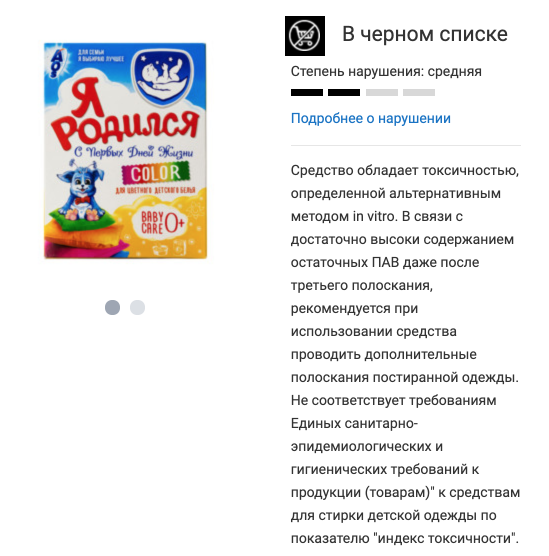Click the crossed-out shopping cart blacklist icon
This screenshot has width=549, height=556.
[305, 35]
